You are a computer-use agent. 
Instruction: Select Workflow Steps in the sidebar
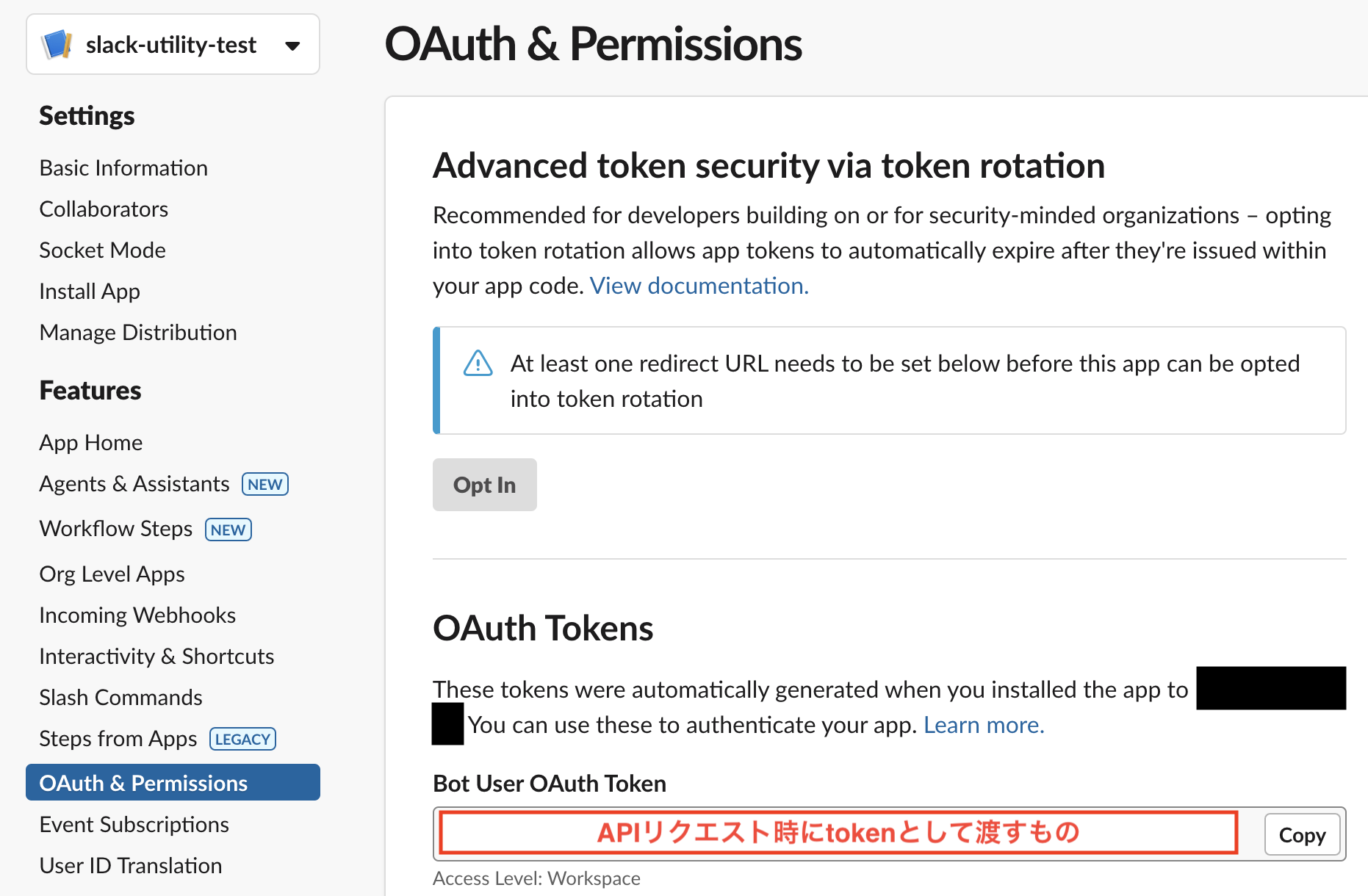pos(115,528)
